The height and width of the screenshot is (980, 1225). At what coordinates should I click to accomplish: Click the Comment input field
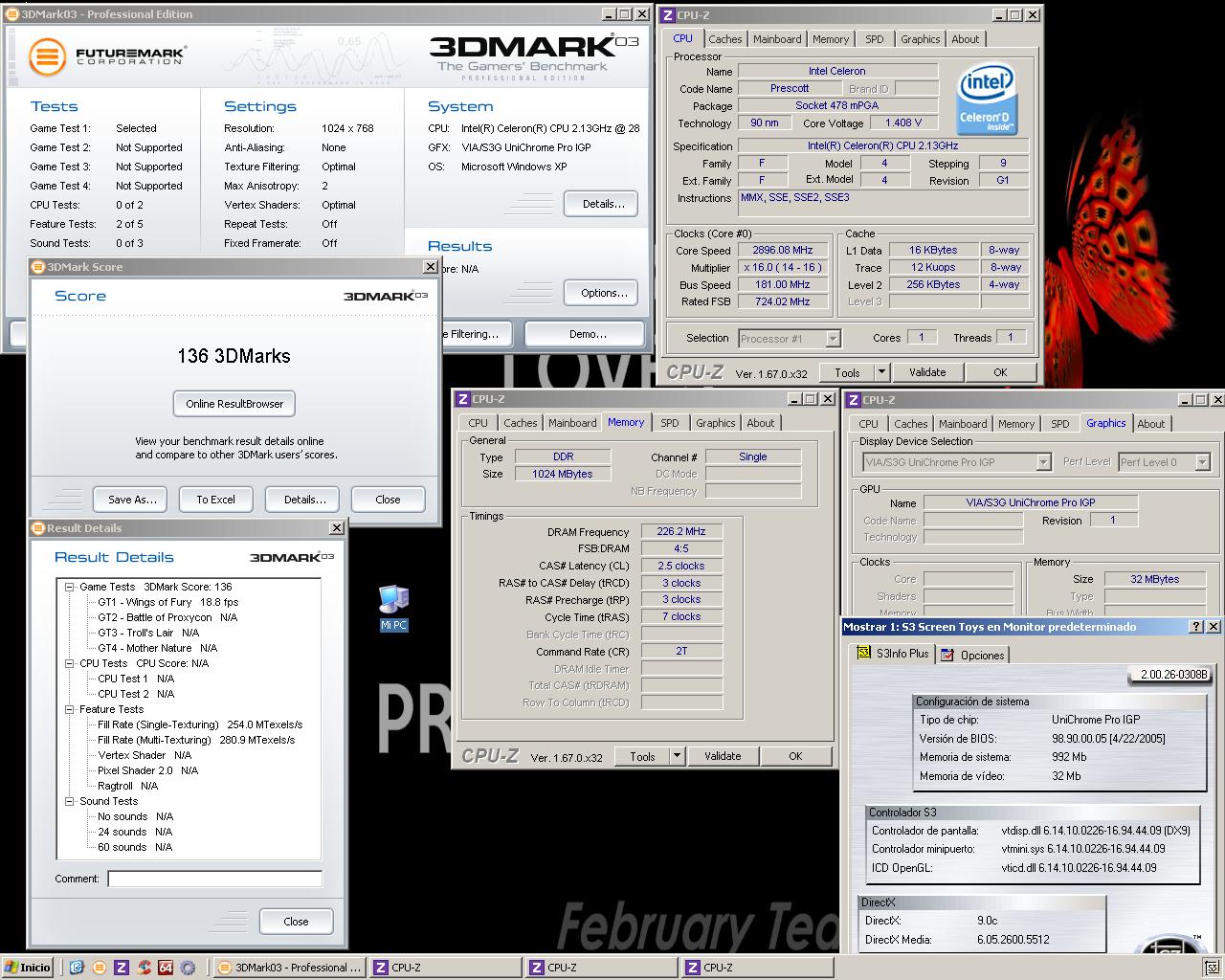215,879
